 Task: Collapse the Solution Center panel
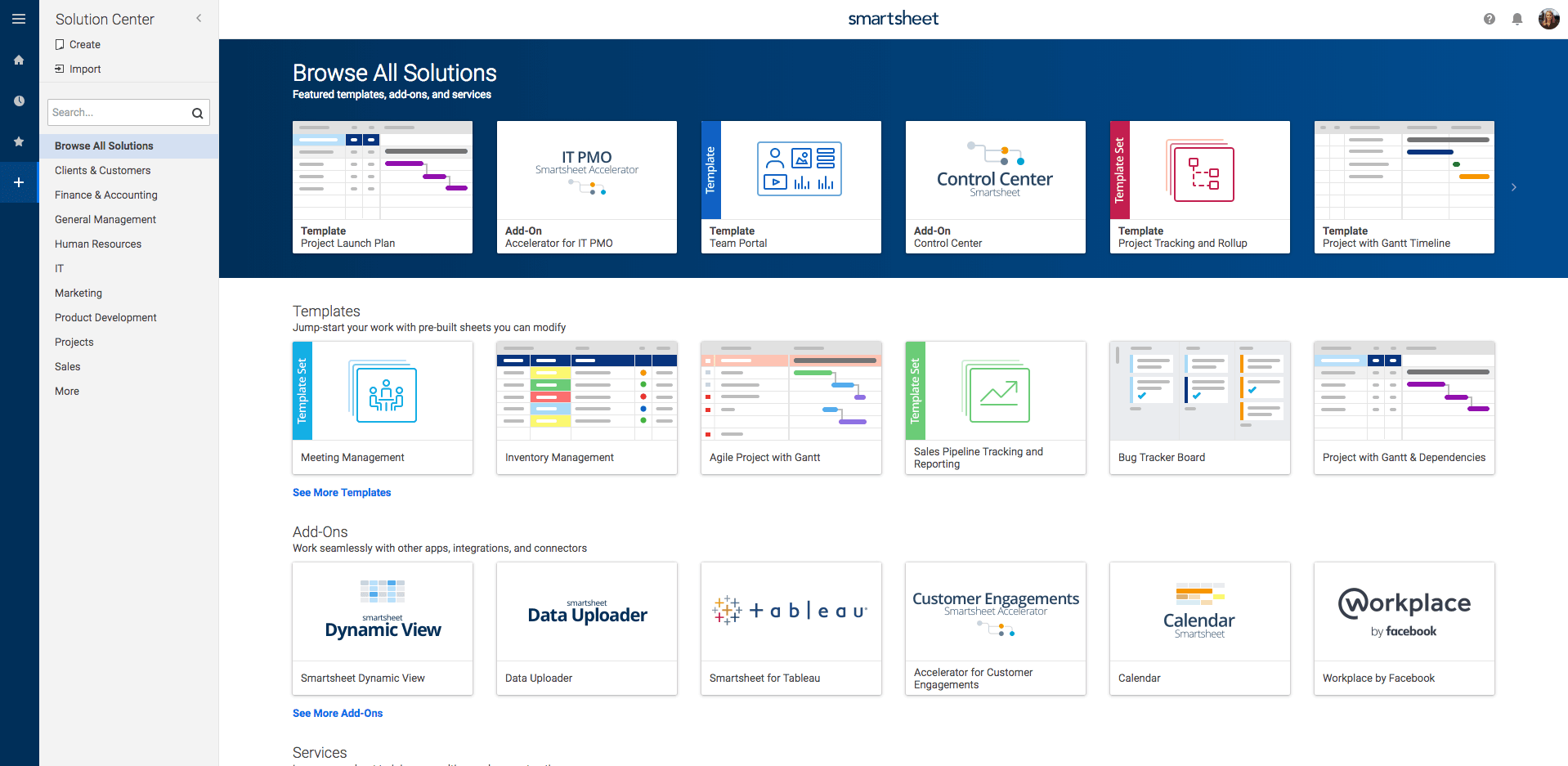pos(198,17)
